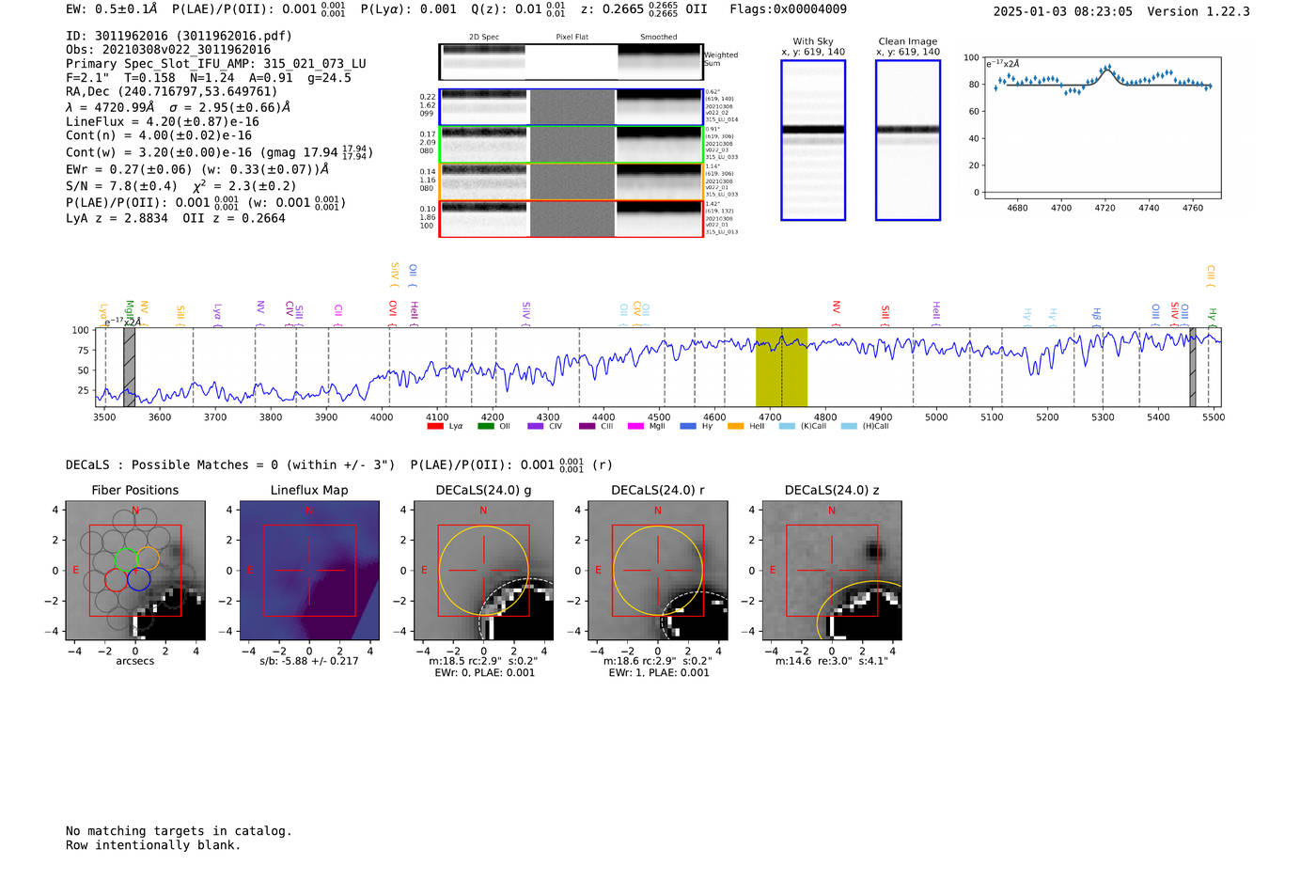The image size is (1316, 896).
Task: Click the LyA z = 2.8834 value
Action: pyautogui.click(x=117, y=218)
